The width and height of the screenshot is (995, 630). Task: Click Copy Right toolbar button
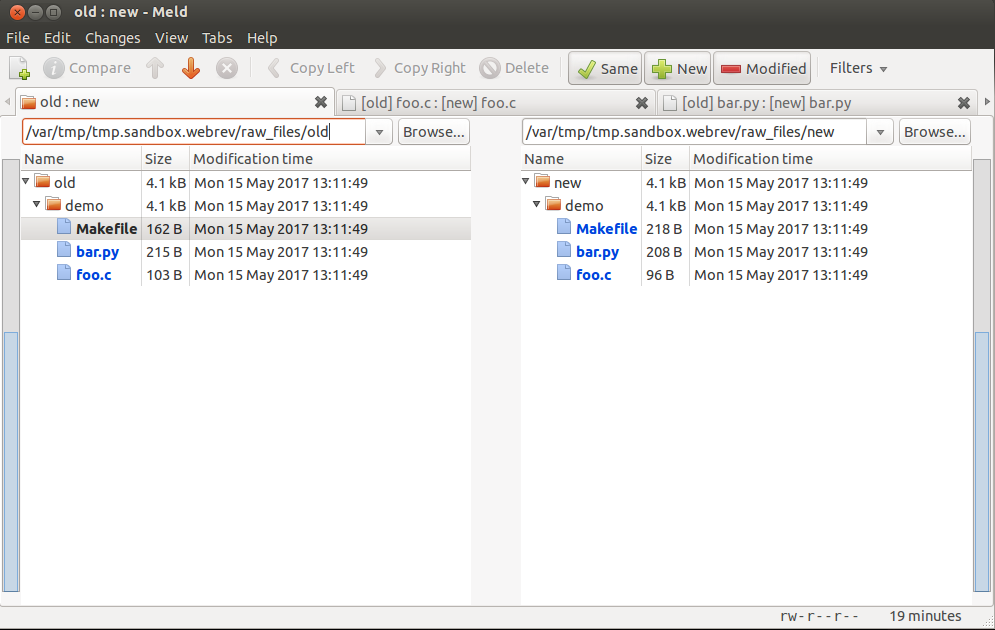point(419,69)
